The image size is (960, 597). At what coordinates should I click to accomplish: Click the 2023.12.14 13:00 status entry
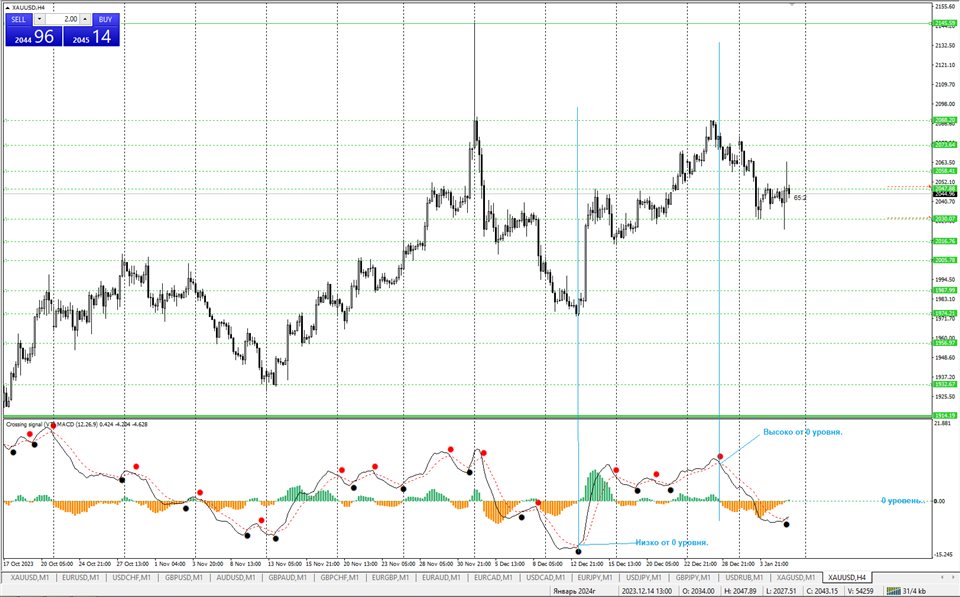click(x=647, y=591)
